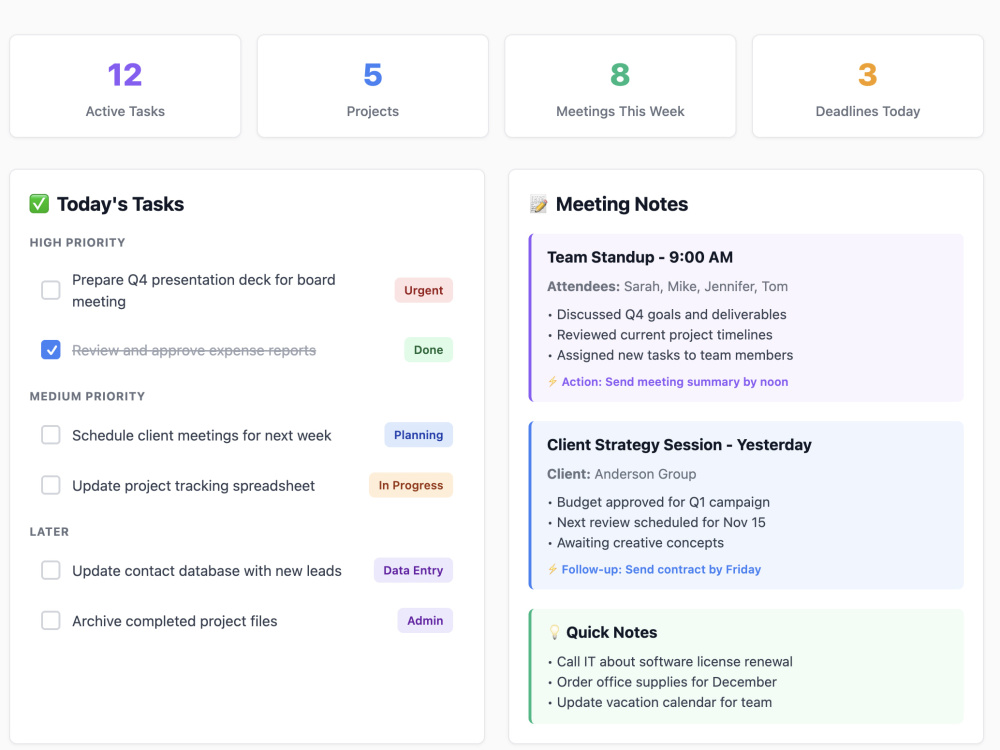
Task: Click Order office supplies for December
Action: (666, 682)
